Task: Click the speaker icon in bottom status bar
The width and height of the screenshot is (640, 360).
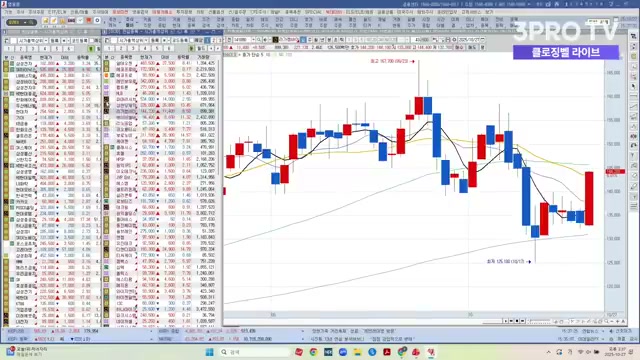Action: (x=611, y=331)
